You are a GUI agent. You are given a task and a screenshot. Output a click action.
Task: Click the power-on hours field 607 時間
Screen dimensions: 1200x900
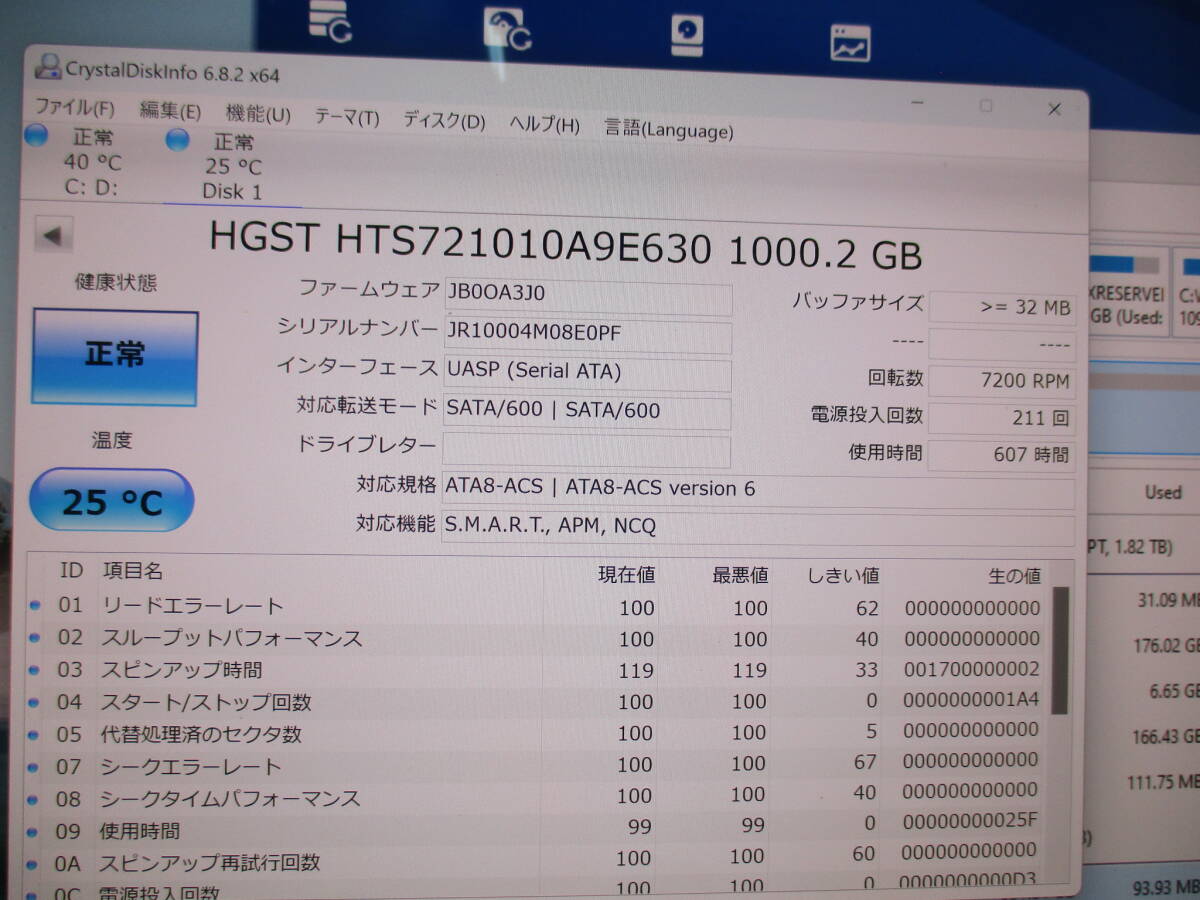[x=1002, y=455]
